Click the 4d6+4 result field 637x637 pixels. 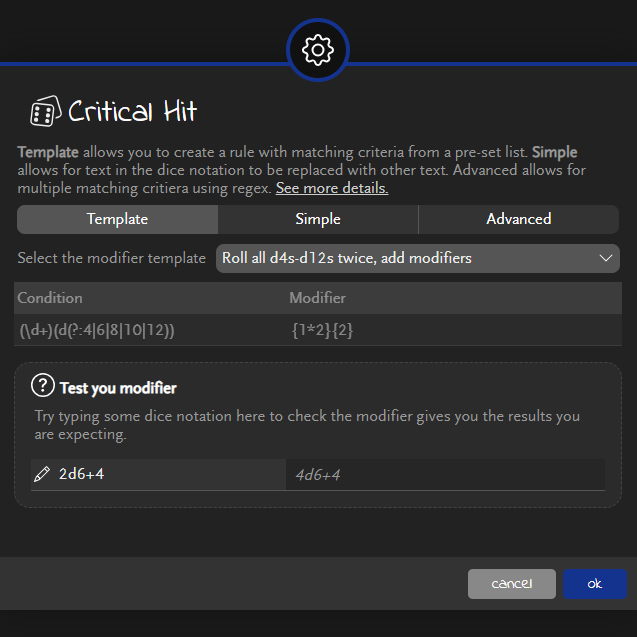click(445, 475)
